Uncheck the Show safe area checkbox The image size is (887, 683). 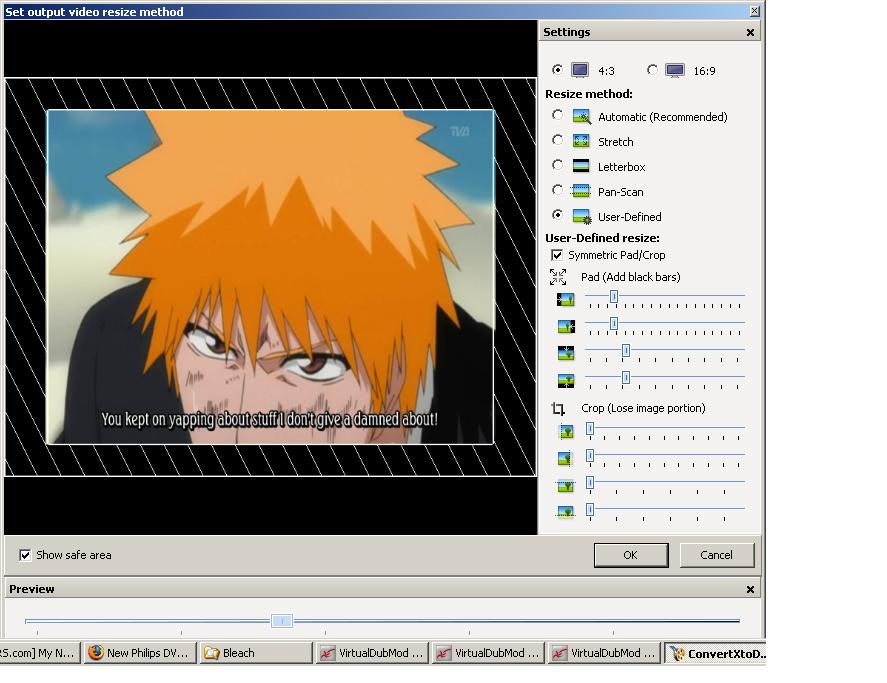[25, 555]
